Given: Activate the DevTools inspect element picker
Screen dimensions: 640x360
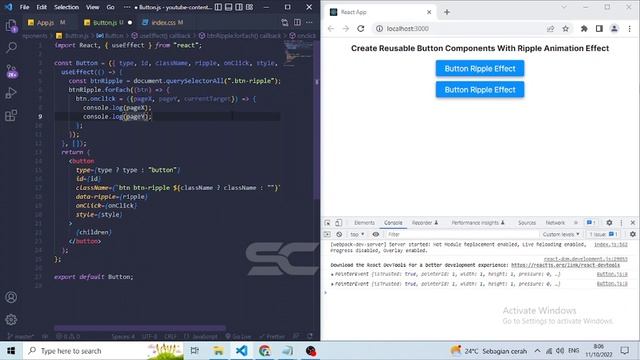Looking at the screenshot, I should (327, 223).
